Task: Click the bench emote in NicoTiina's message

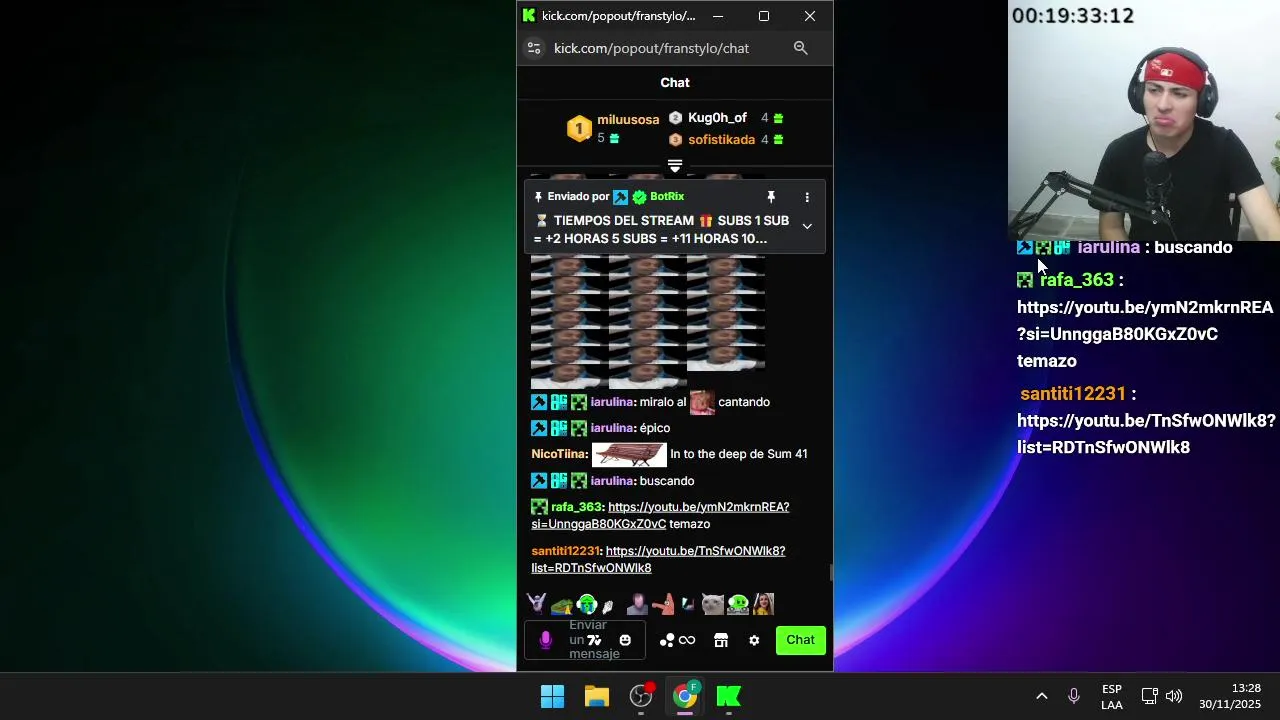Action: (629, 455)
